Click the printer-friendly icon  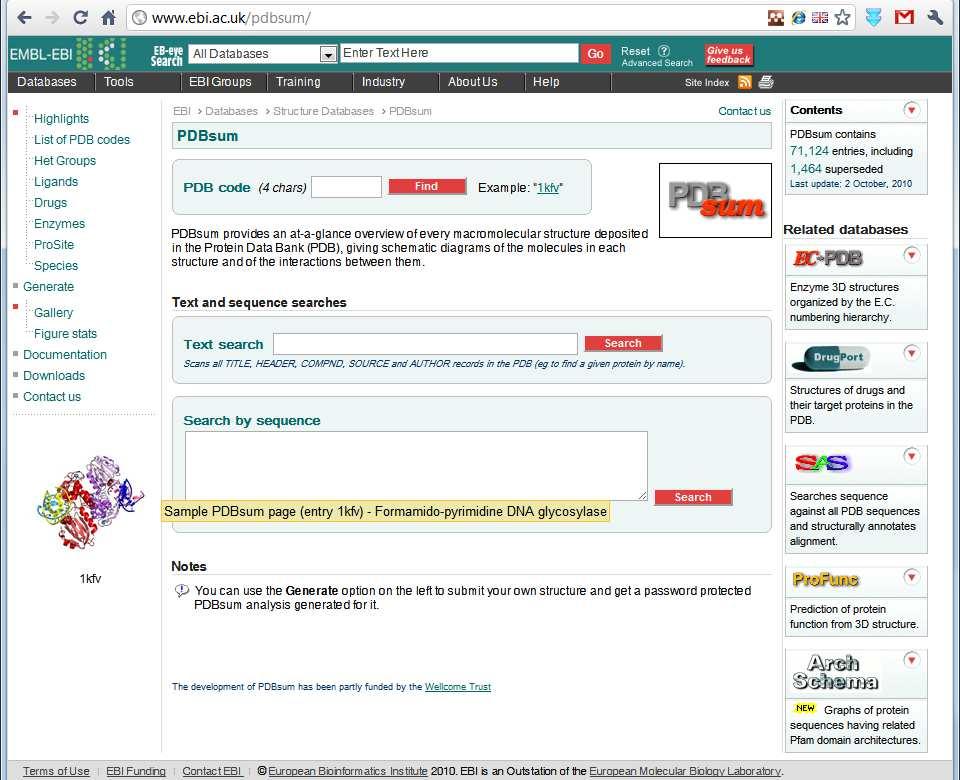pos(766,81)
